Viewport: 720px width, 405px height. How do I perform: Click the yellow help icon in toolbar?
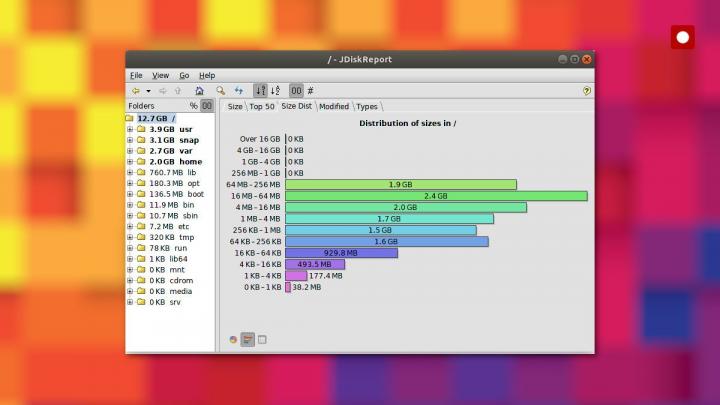tap(586, 90)
